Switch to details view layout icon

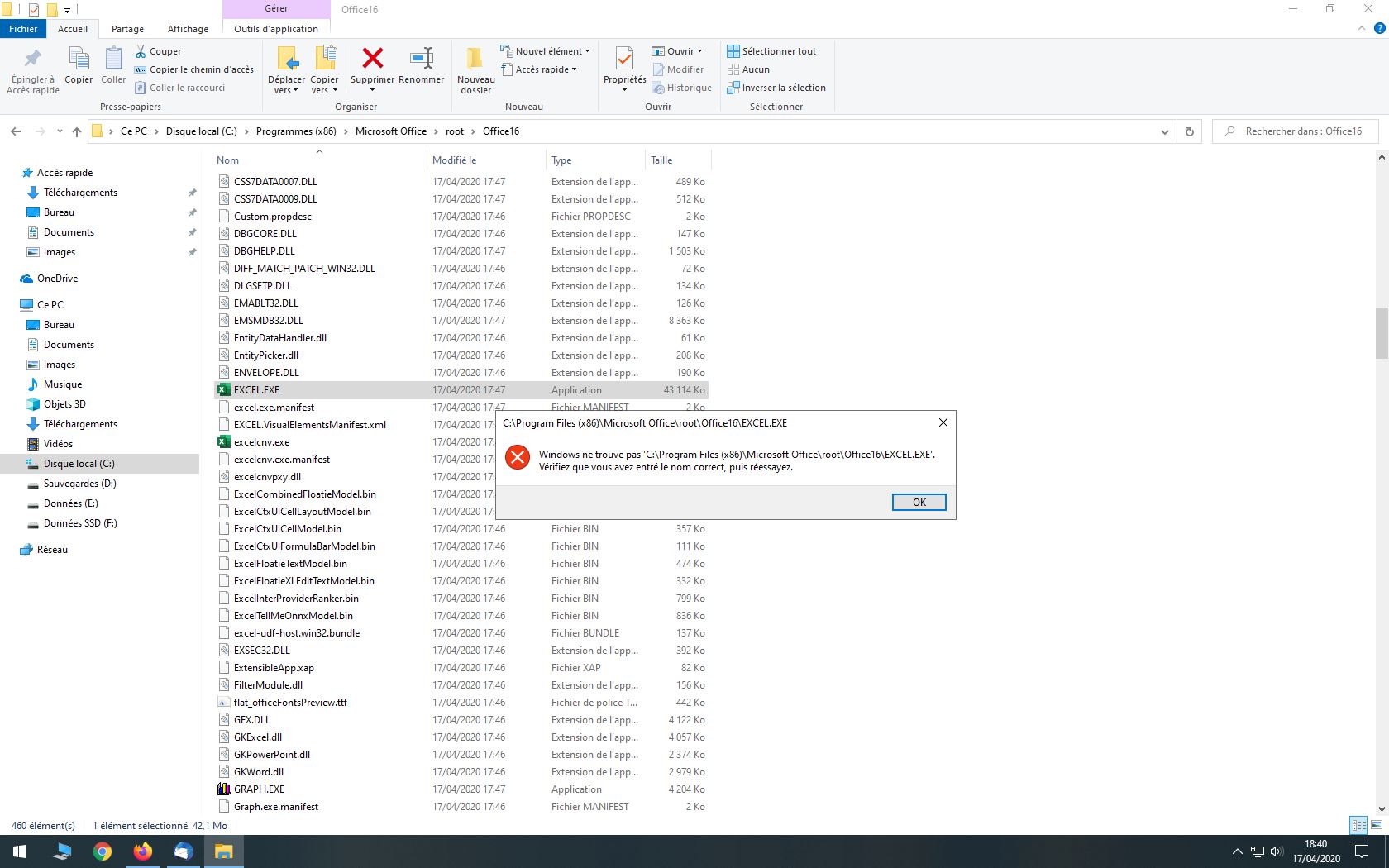(1358, 825)
